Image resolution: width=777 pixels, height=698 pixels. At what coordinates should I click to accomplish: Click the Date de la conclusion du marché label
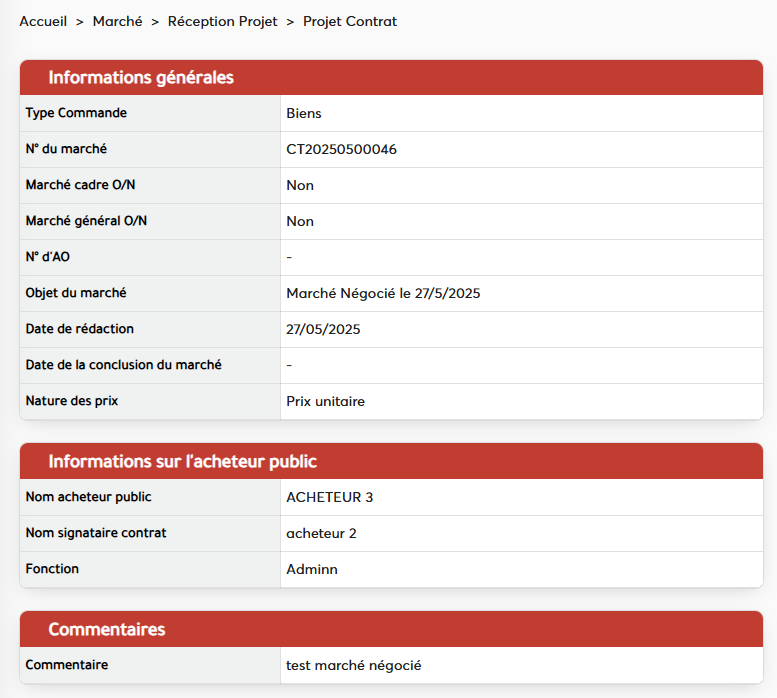[123, 365]
